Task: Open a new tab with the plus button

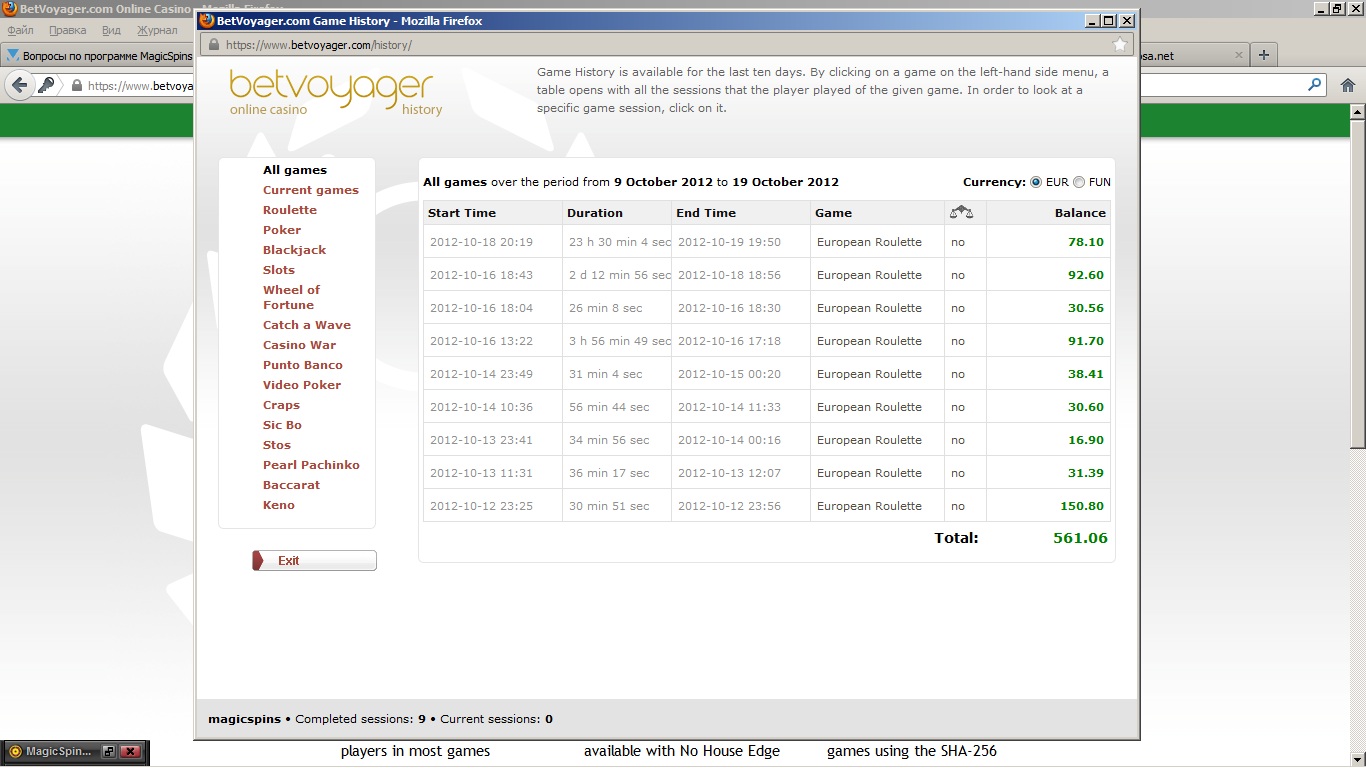Action: [x=1264, y=55]
